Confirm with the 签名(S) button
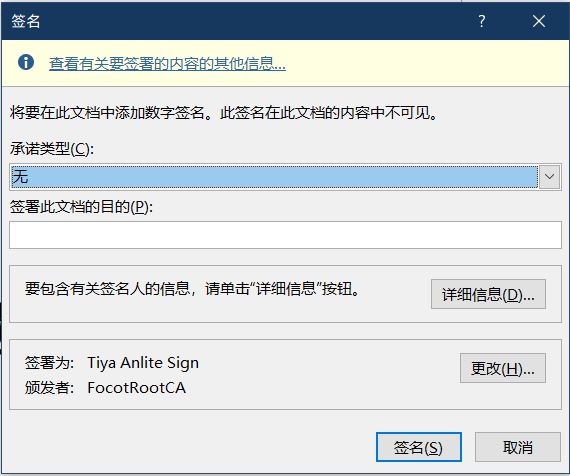This screenshot has width=570, height=476. (x=419, y=447)
